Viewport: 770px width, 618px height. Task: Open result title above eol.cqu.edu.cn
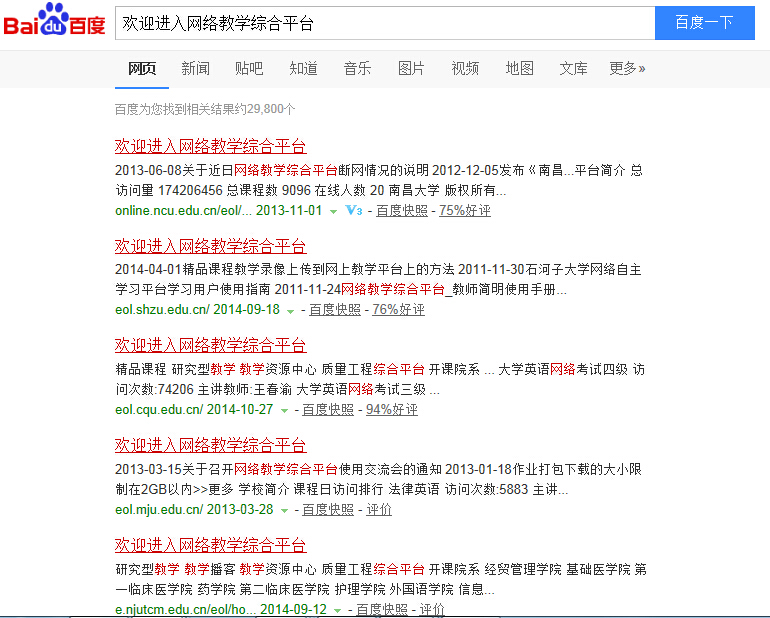coord(211,345)
